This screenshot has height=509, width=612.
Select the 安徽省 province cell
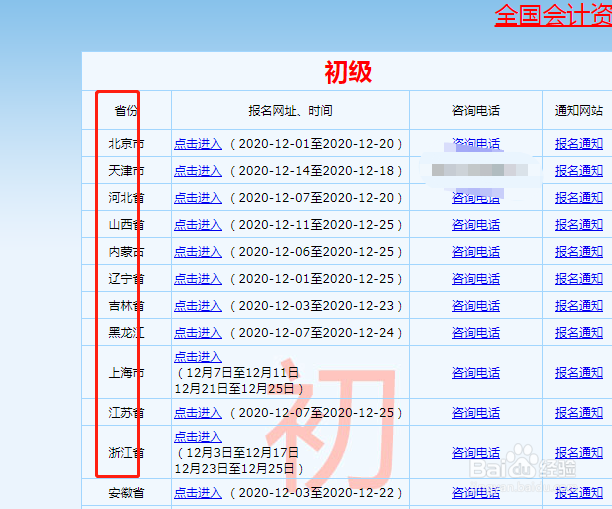(126, 493)
